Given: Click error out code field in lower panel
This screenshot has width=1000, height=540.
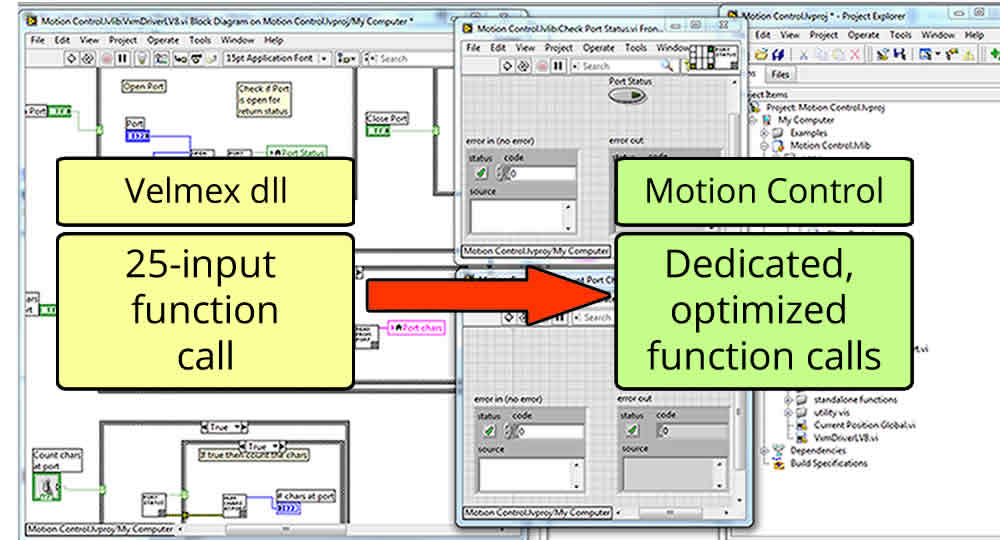Looking at the screenshot, I should (x=691, y=430).
